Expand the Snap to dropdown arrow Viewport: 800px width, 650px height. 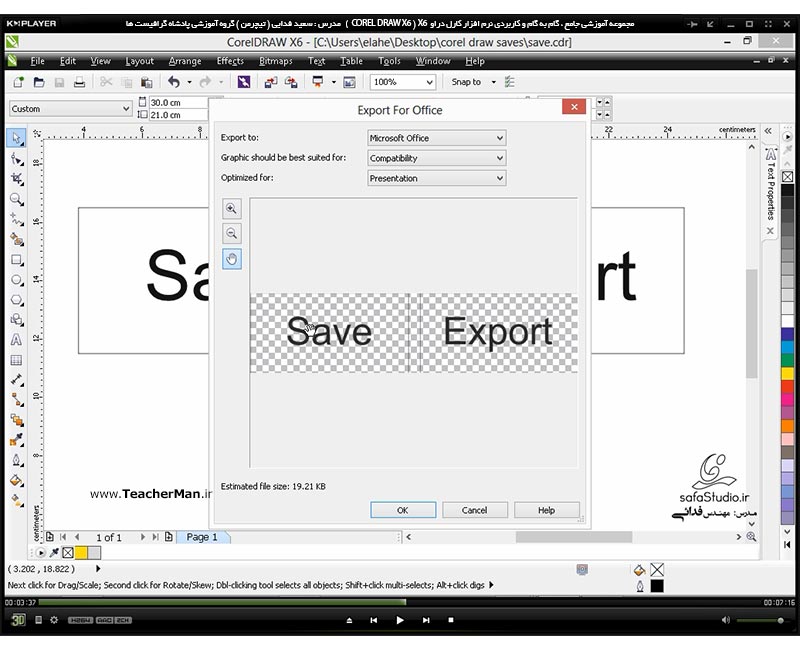[493, 82]
